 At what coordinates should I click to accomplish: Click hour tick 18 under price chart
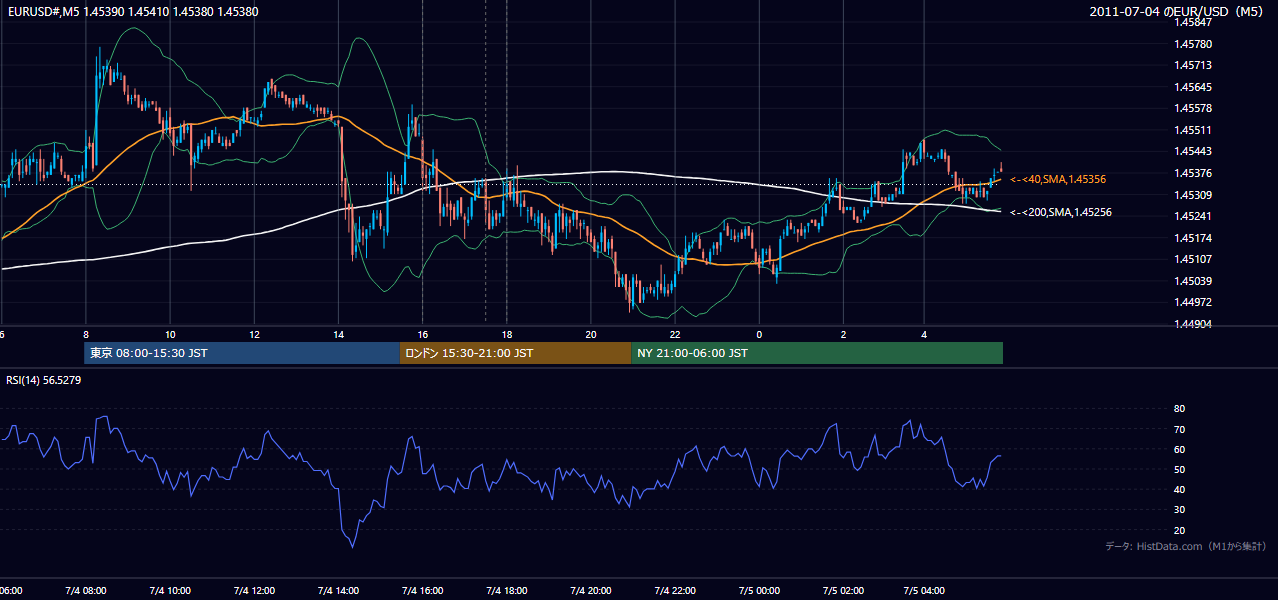point(506,334)
